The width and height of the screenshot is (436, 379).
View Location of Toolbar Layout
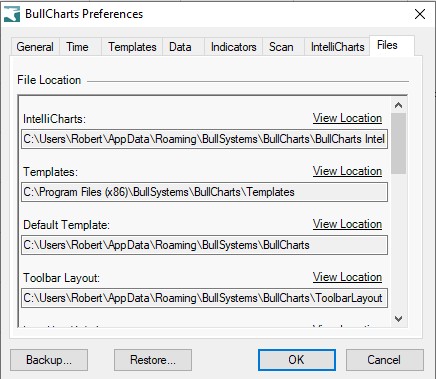click(x=347, y=277)
